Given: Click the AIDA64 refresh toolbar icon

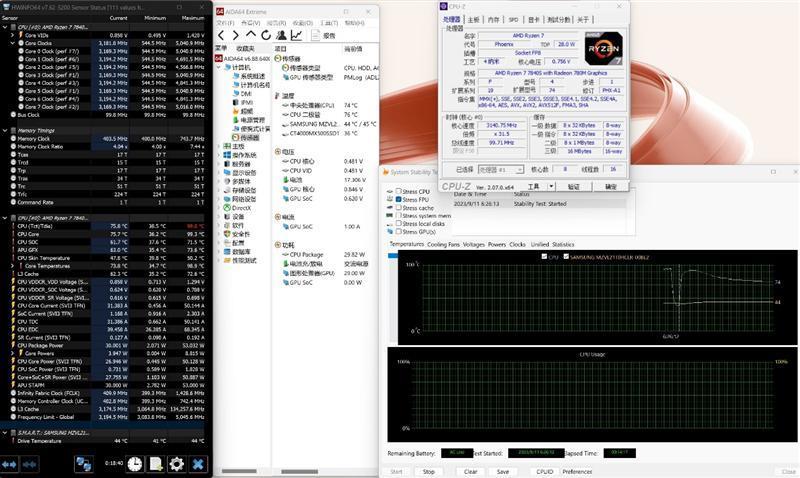Looking at the screenshot, I should pos(266,35).
